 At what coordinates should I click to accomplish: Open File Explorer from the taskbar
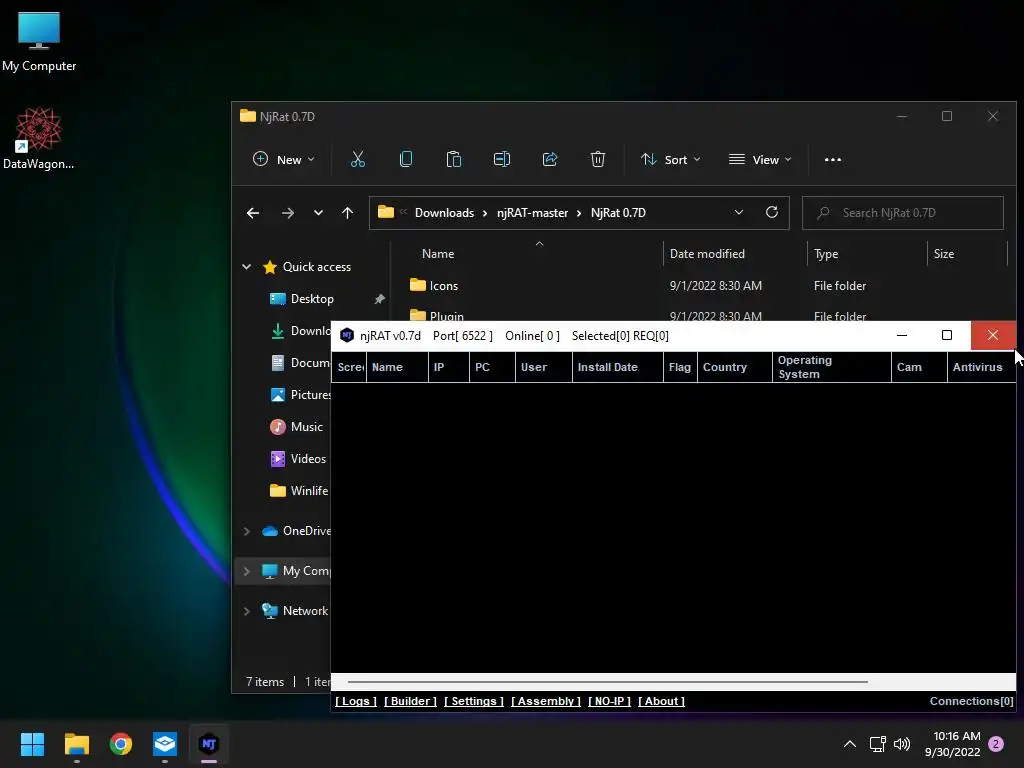tap(76, 744)
